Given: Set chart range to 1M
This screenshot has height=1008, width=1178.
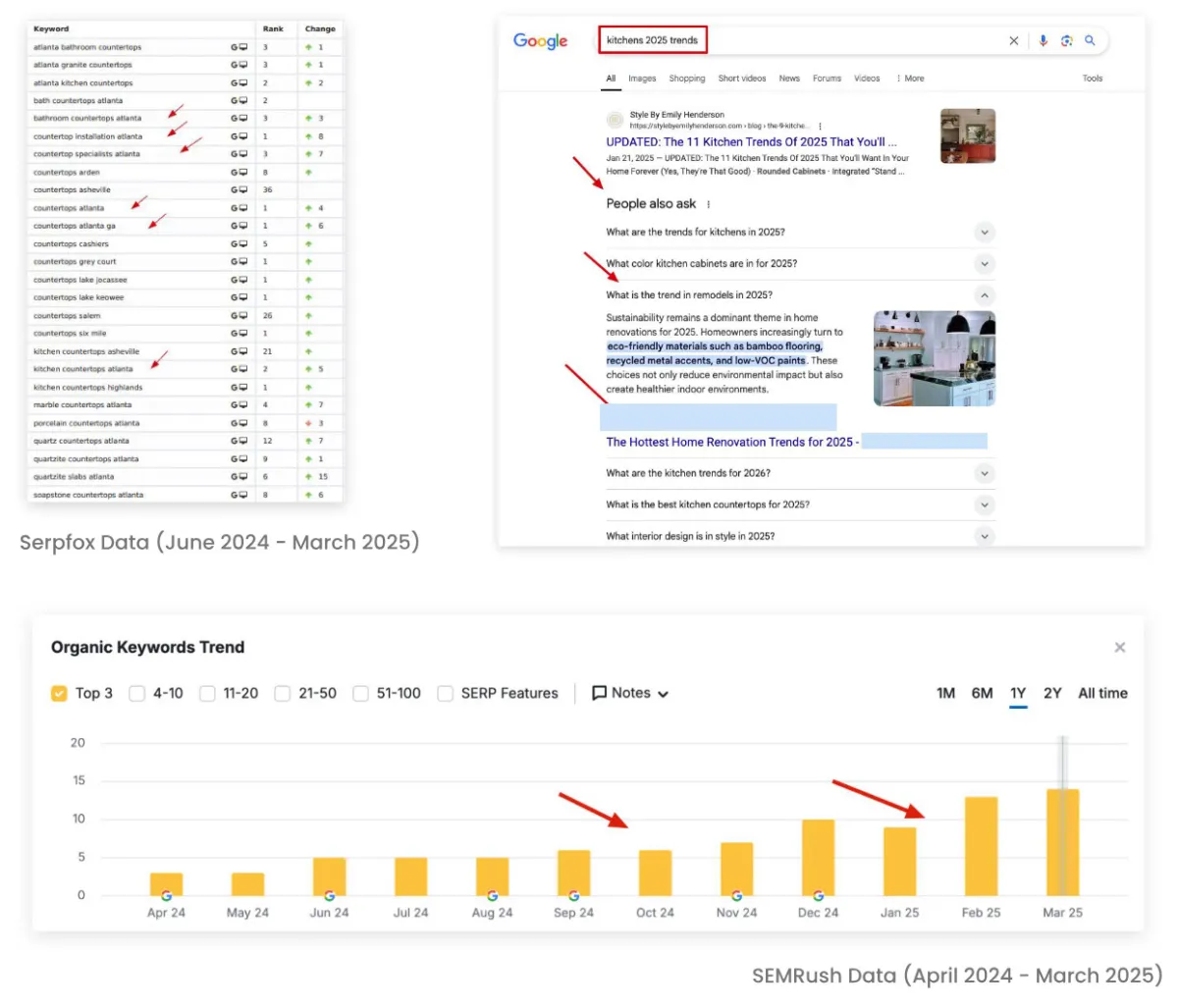Looking at the screenshot, I should 946,693.
